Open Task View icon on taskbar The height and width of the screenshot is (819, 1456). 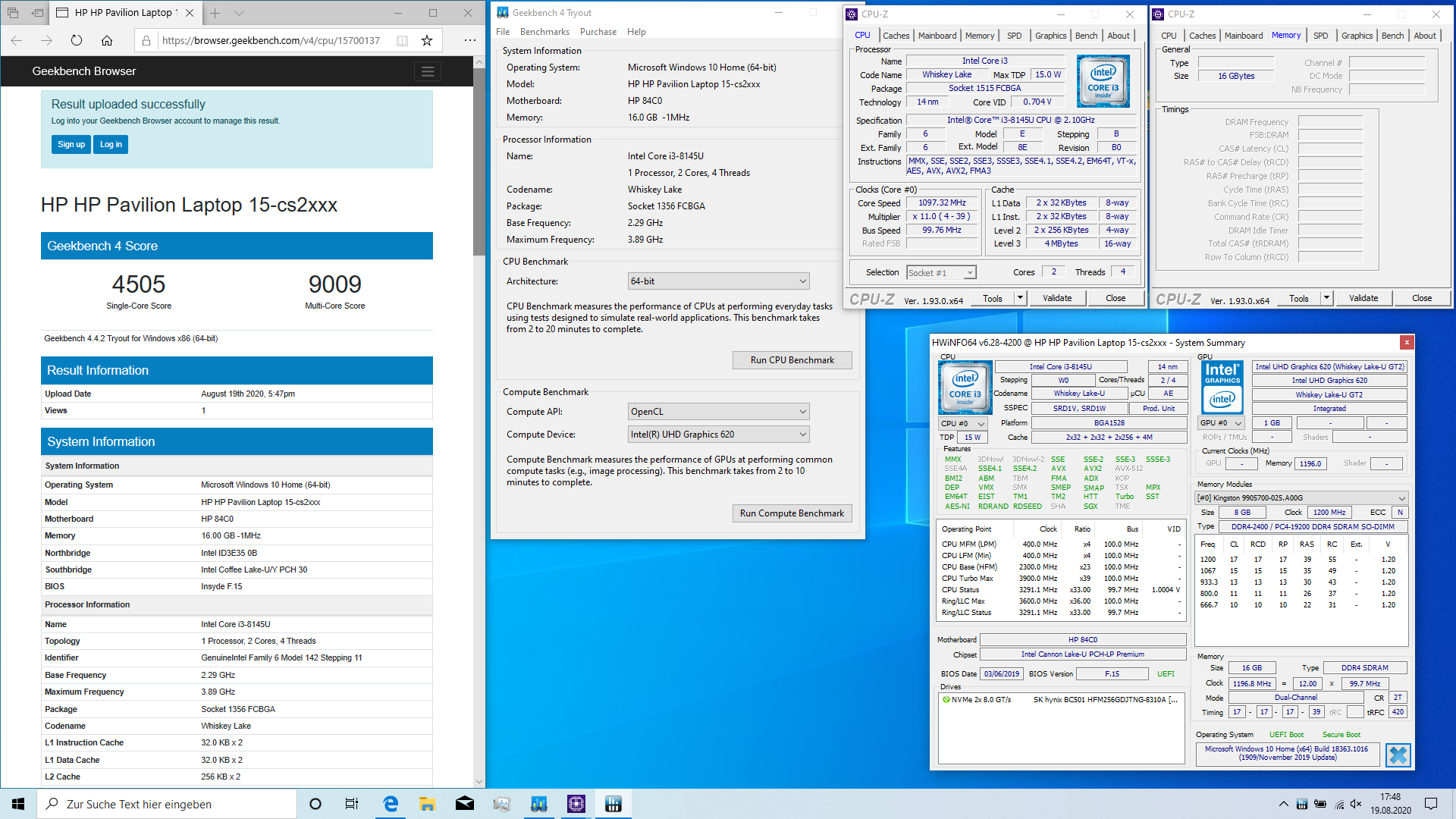coord(351,804)
